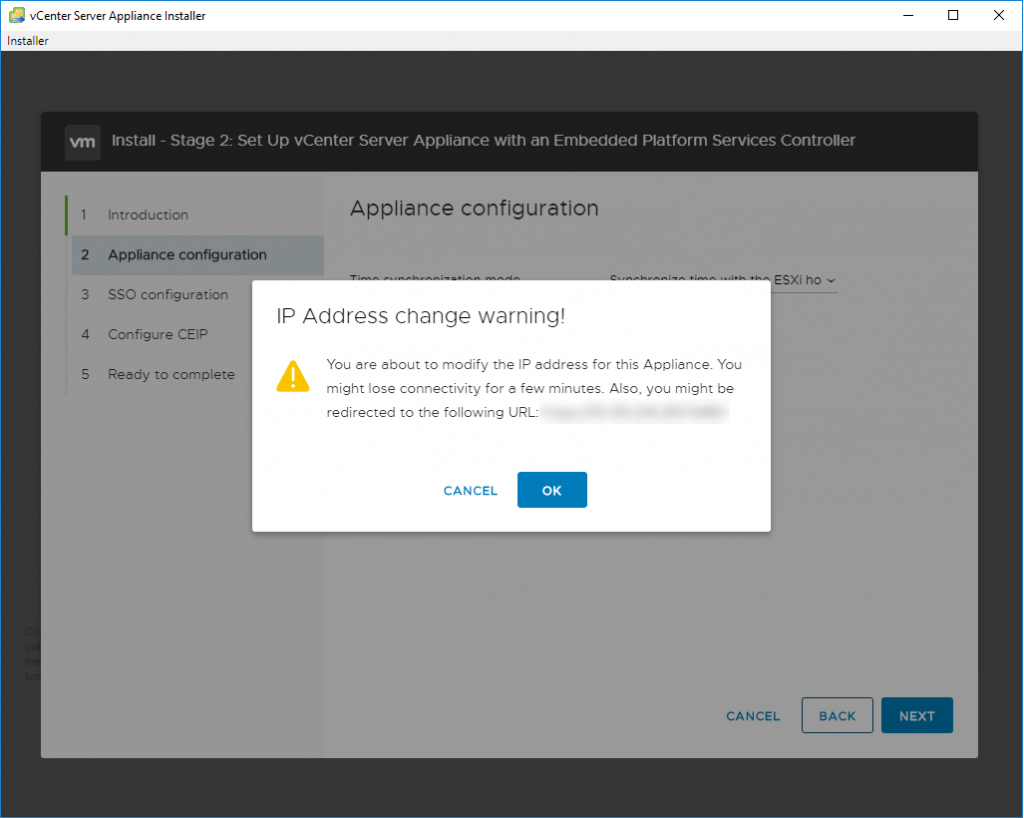This screenshot has width=1024, height=818.
Task: Maximize the installer window
Action: 953,15
